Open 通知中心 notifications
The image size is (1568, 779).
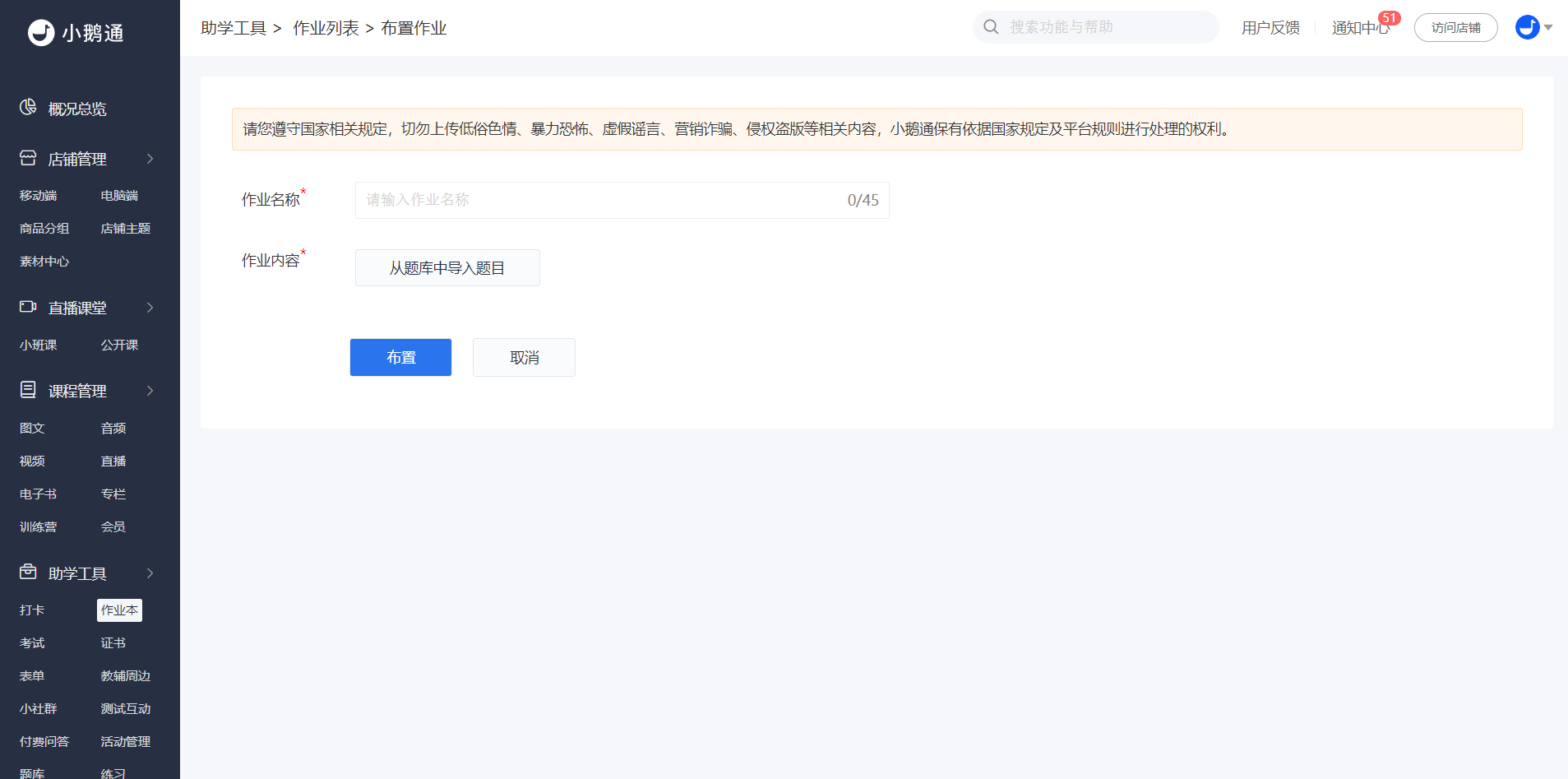click(1360, 28)
